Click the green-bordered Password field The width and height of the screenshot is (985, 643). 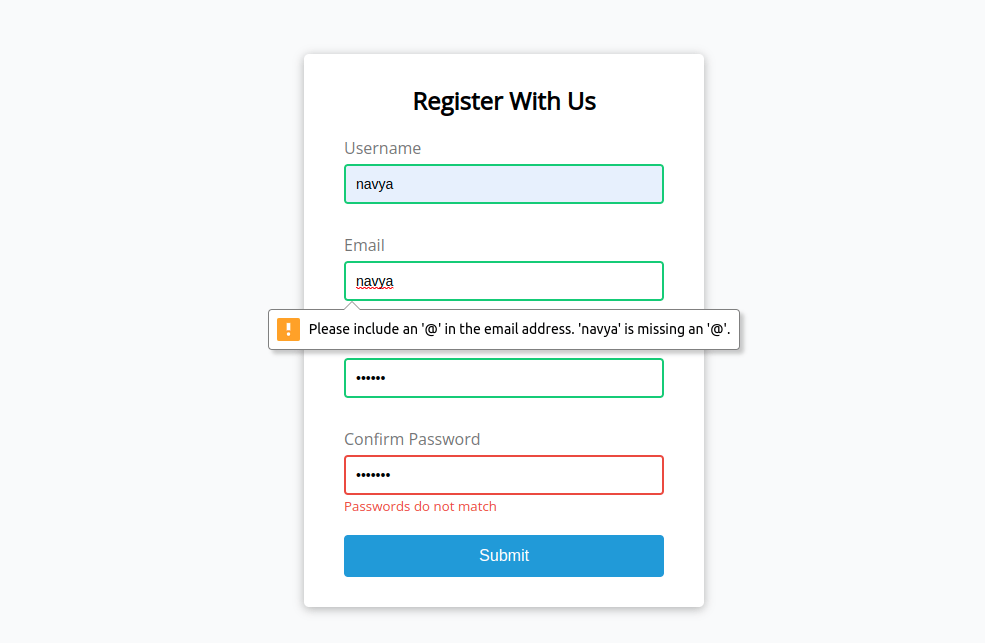tap(503, 378)
